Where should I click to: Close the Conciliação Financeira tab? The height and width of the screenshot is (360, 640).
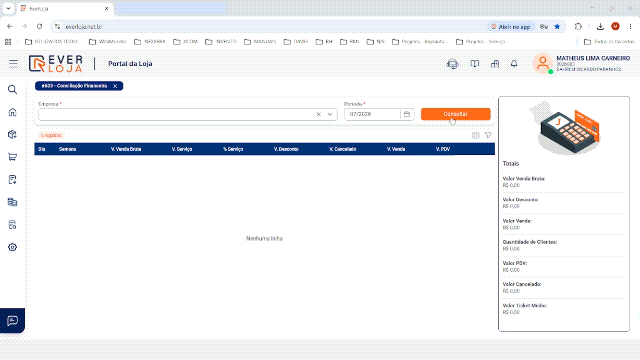(115, 86)
